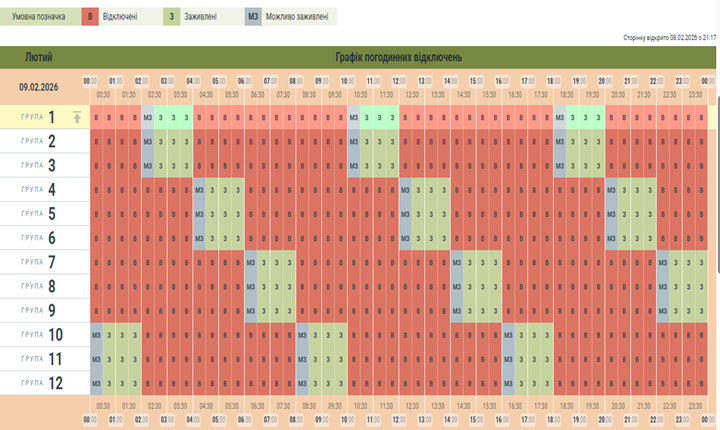The image size is (720, 430).
Task: Click the pin-to-top arrow icon for Група 1
Action: coord(77,117)
